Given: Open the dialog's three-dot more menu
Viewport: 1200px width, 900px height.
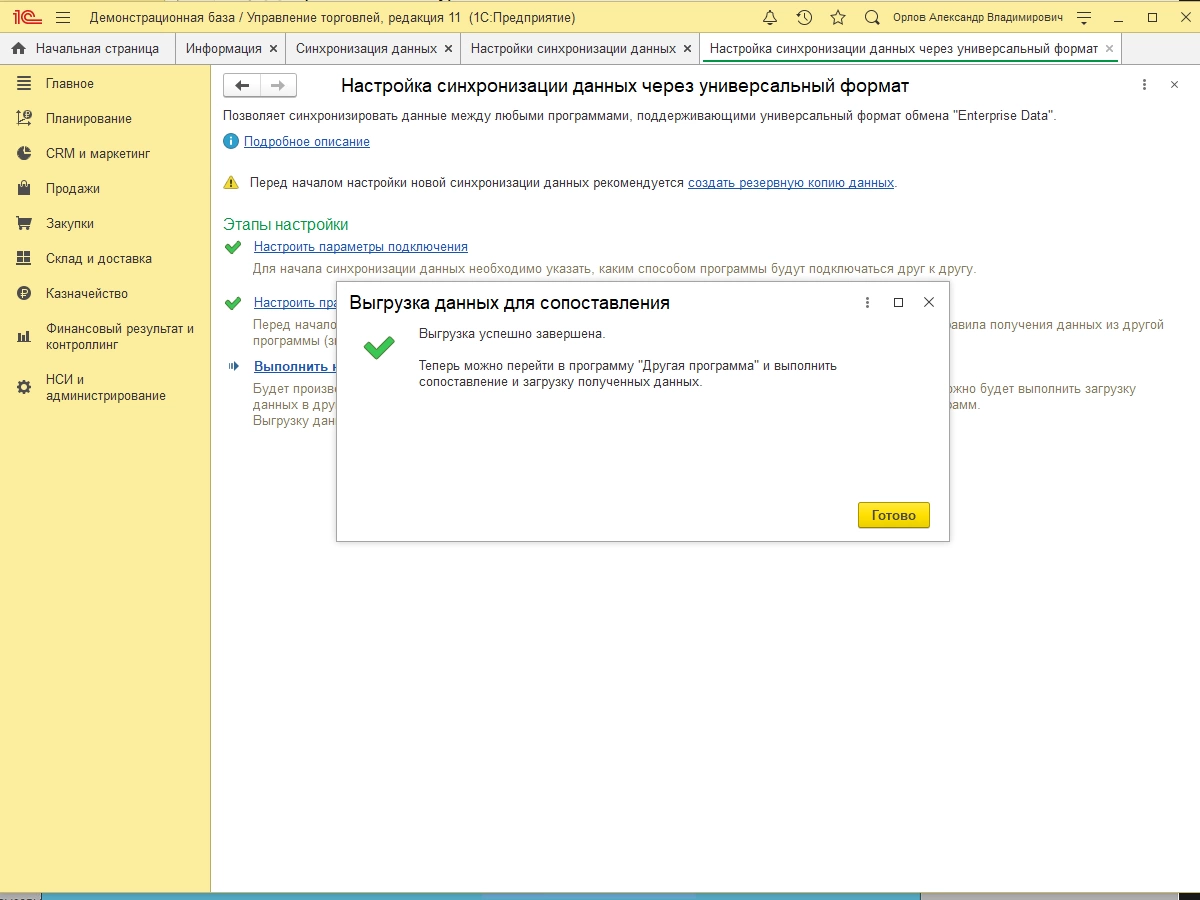Looking at the screenshot, I should point(867,302).
